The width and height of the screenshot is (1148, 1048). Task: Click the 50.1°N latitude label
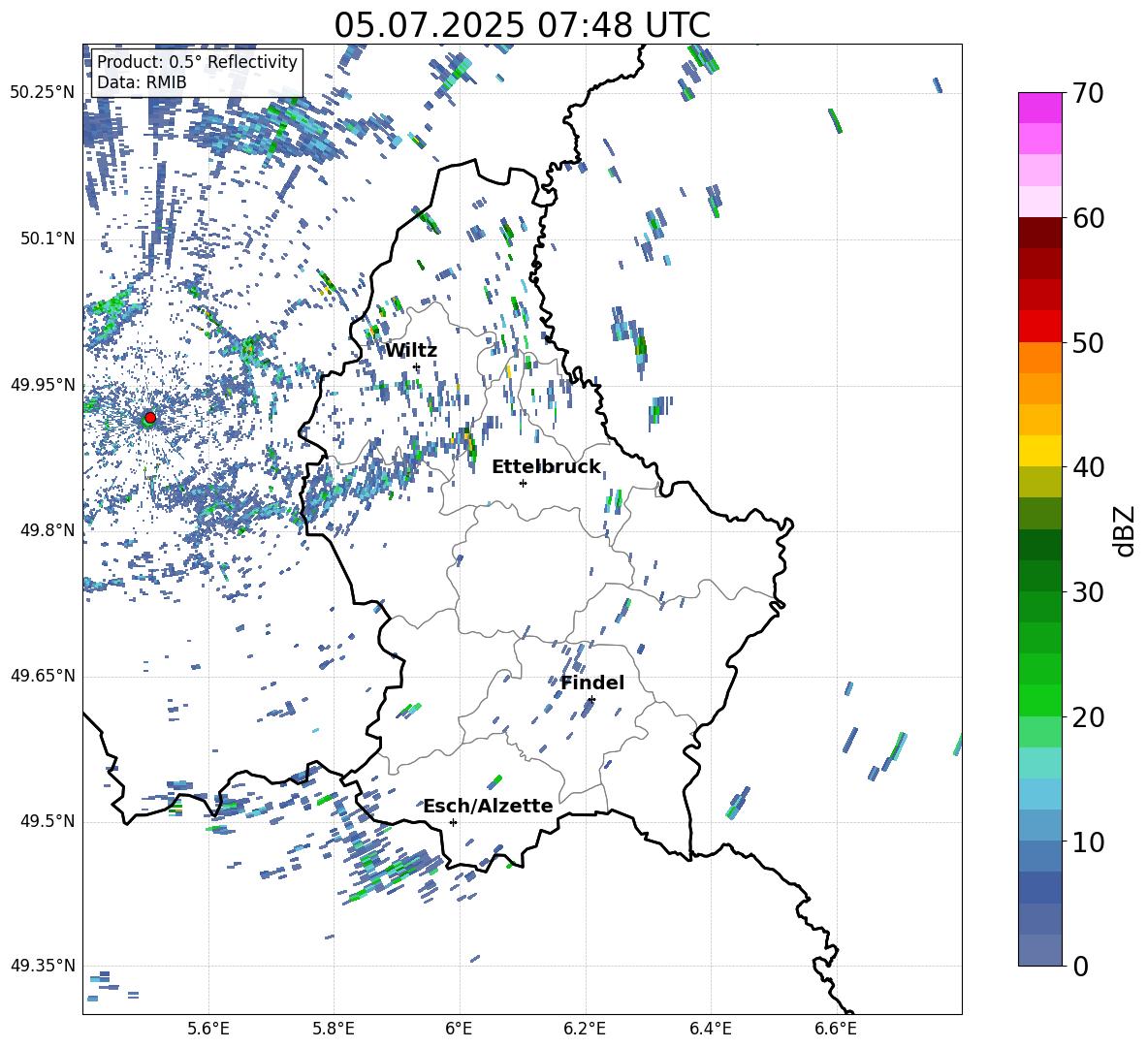(48, 238)
